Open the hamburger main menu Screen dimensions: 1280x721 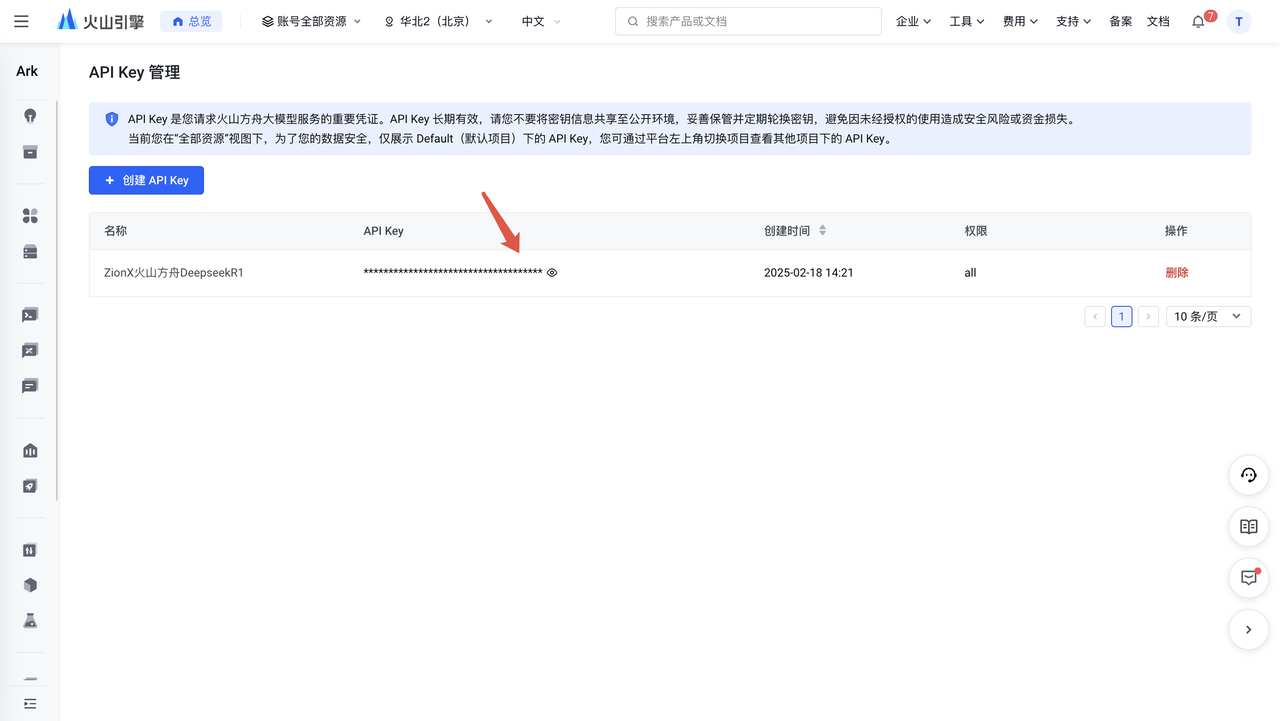22,21
